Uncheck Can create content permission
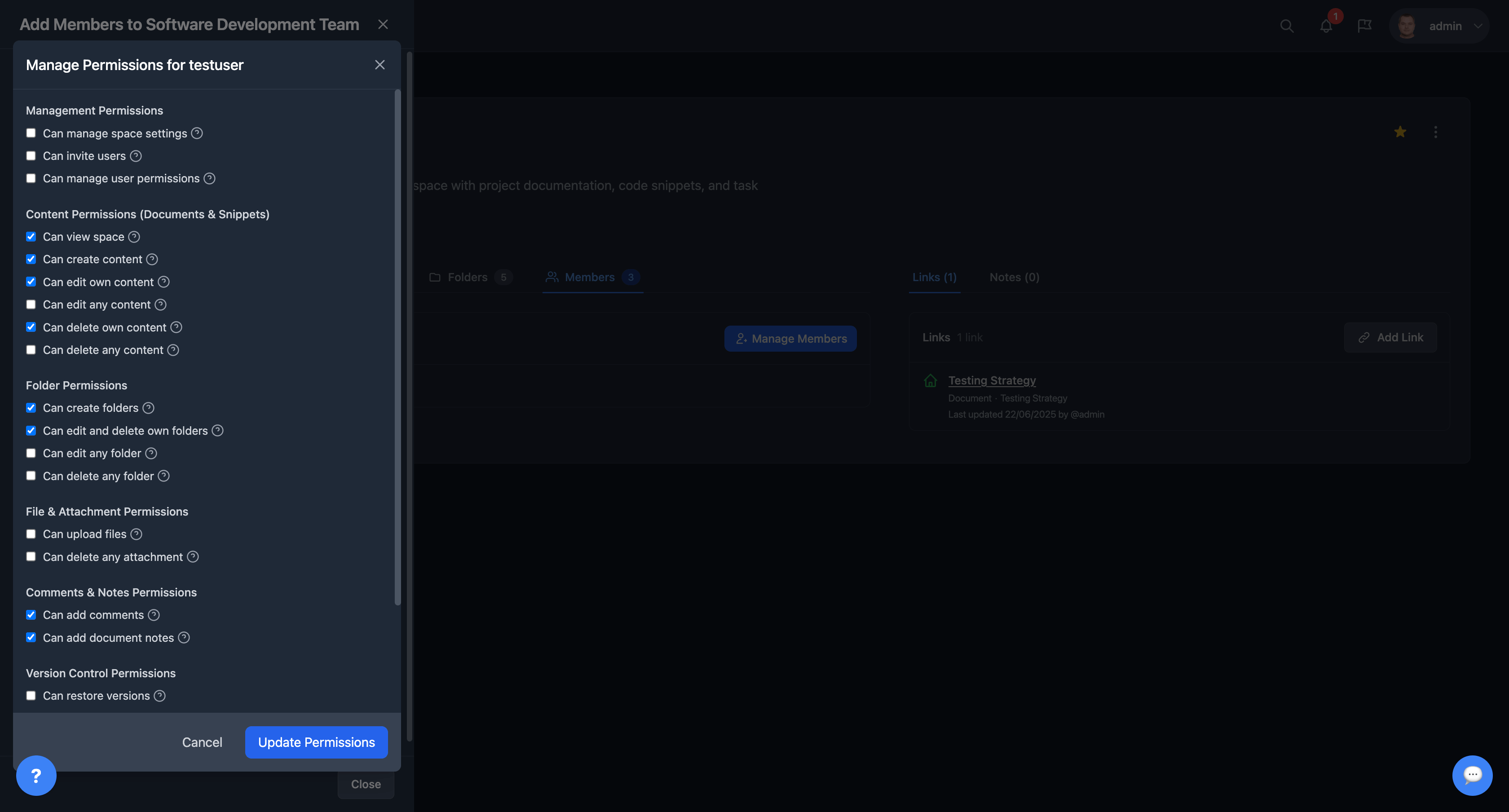The width and height of the screenshot is (1509, 812). pyautogui.click(x=31, y=259)
